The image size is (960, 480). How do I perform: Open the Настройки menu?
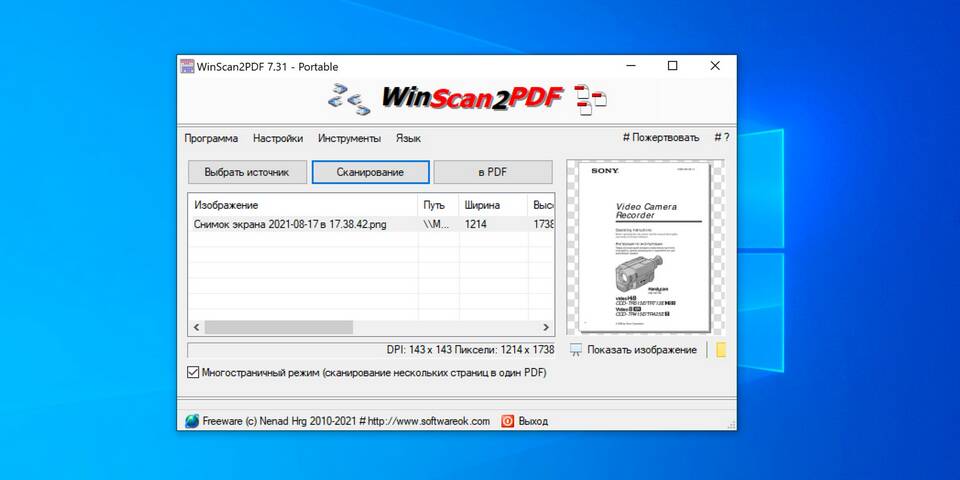pos(278,138)
